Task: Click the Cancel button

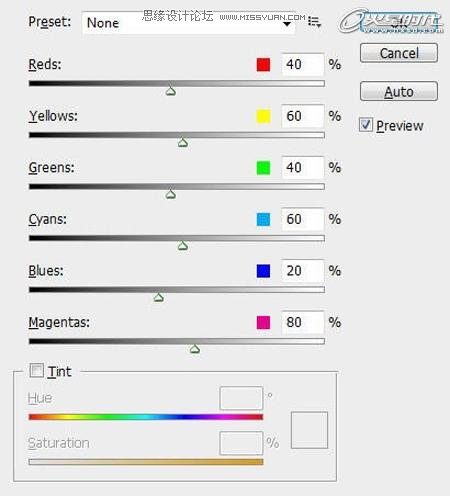Action: point(399,53)
